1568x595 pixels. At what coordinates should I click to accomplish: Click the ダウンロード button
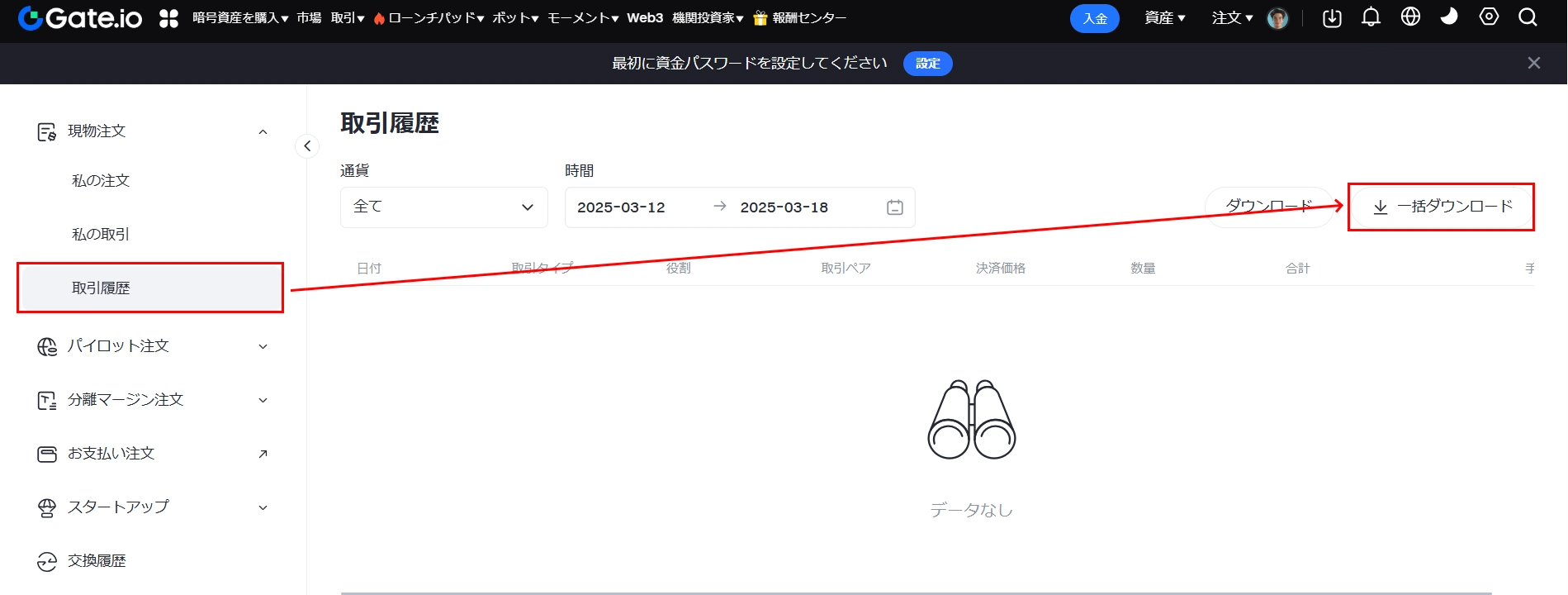click(1269, 207)
